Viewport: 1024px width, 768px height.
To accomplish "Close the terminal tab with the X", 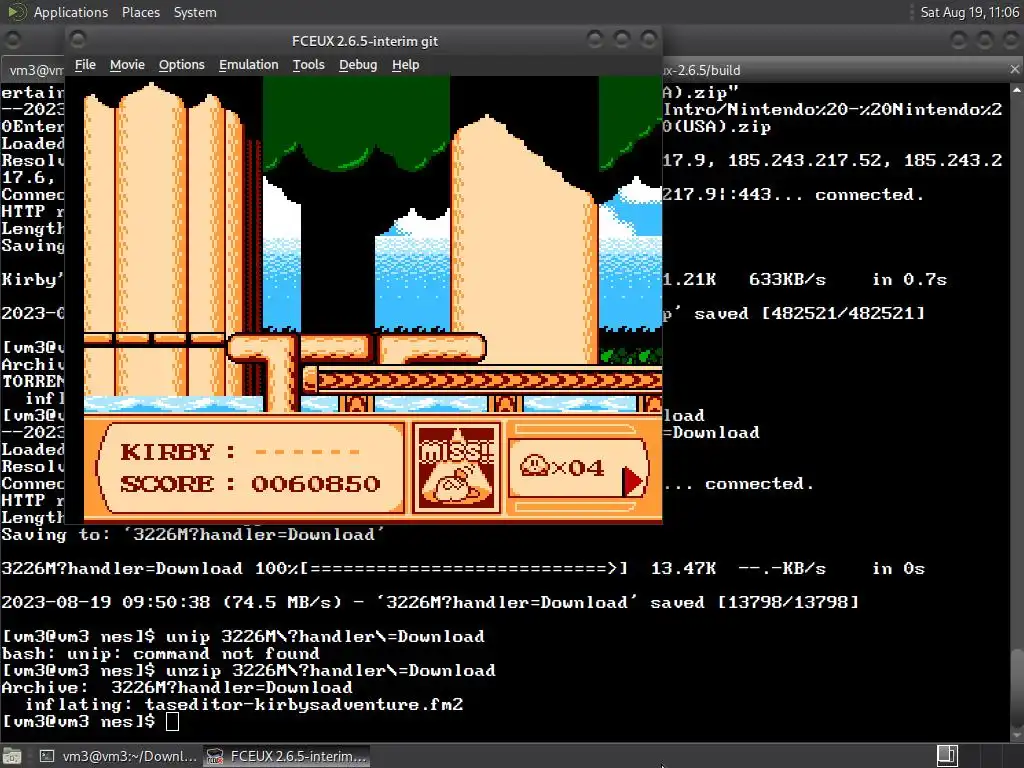I will pos(1014,69).
